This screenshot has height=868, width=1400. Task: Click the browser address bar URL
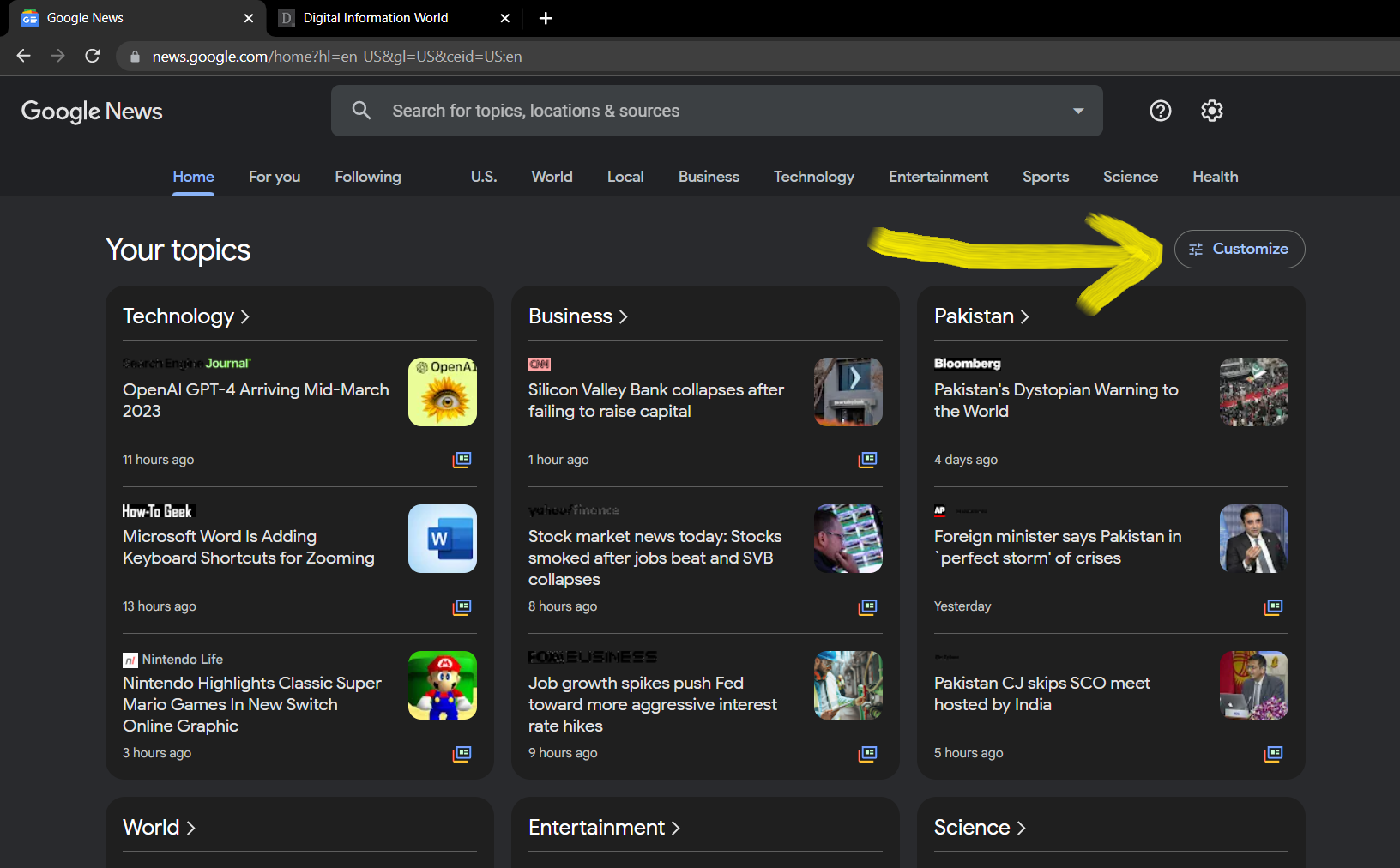337,57
